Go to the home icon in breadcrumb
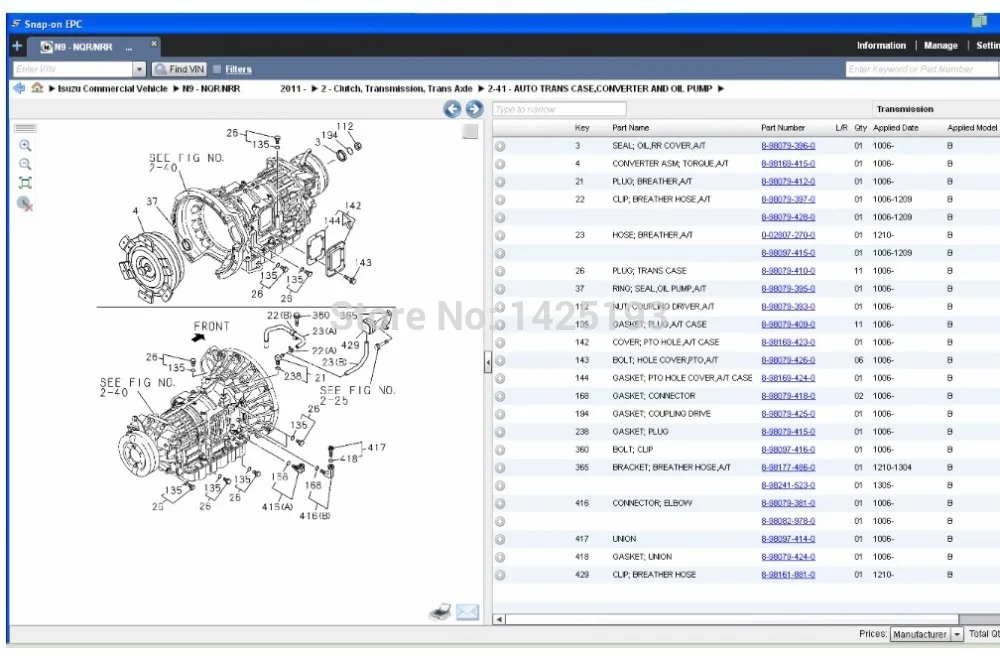1000x661 pixels. click(37, 88)
